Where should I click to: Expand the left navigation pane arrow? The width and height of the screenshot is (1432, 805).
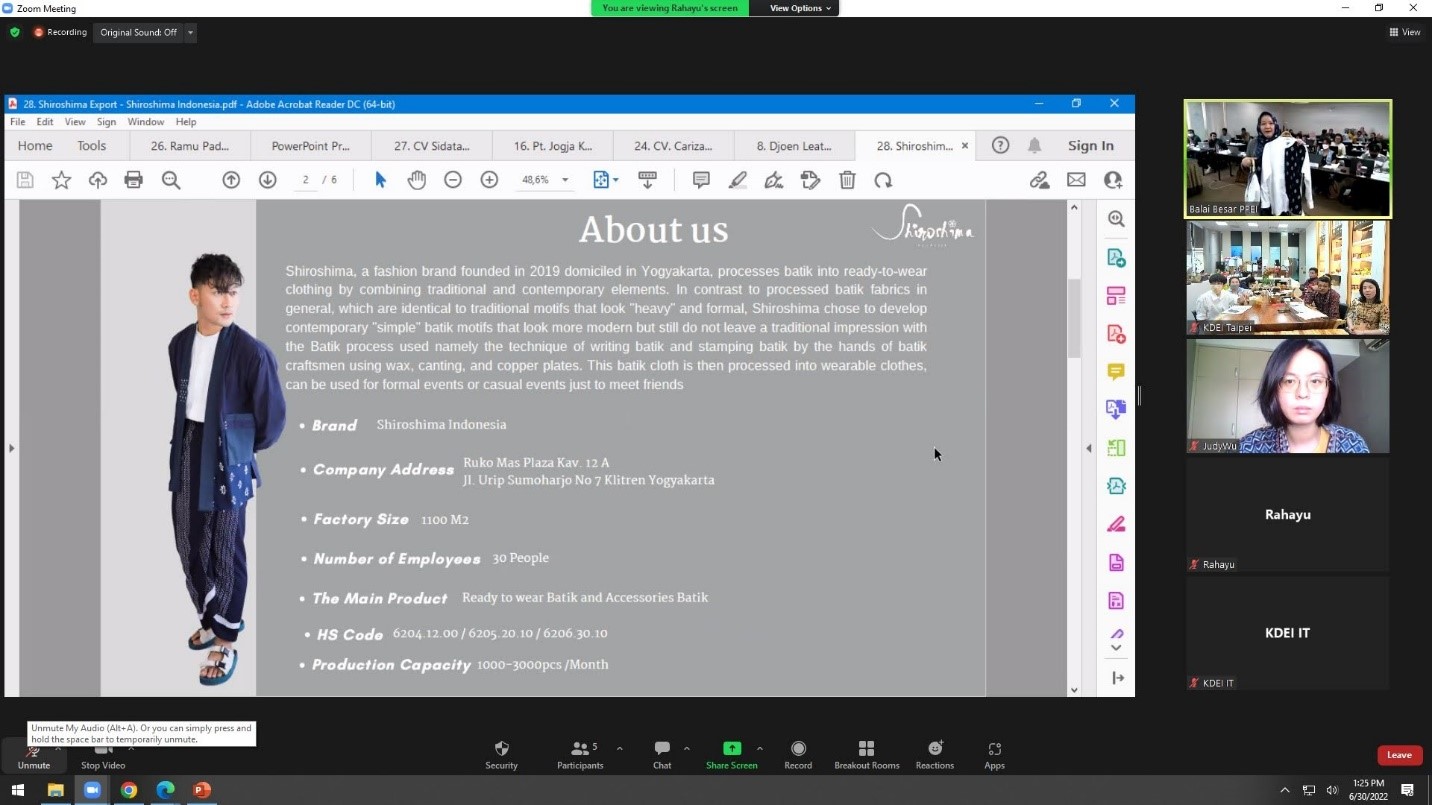point(11,448)
